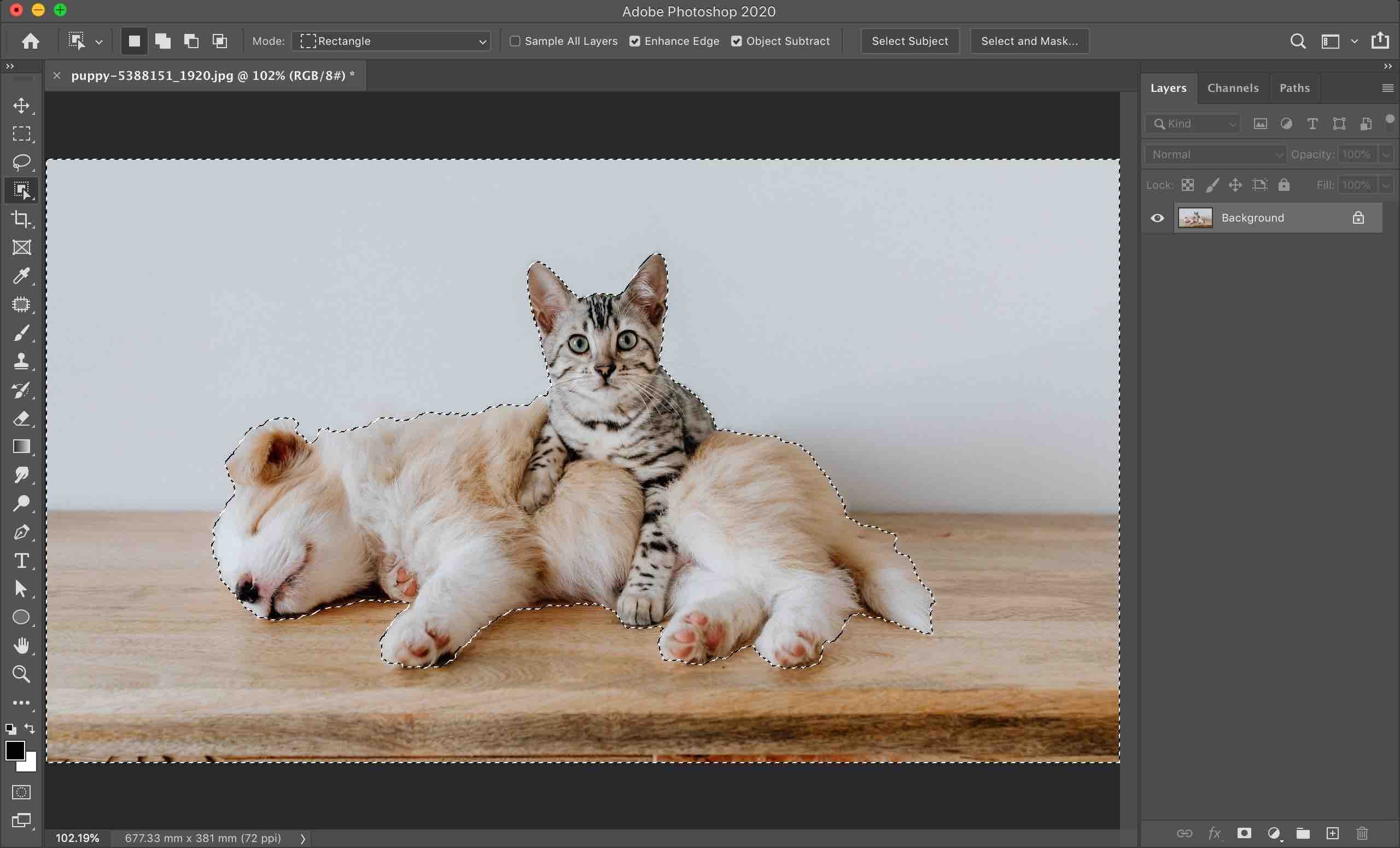The width and height of the screenshot is (1400, 848).
Task: Disable the Enhance Edge checkbox
Action: click(x=635, y=41)
